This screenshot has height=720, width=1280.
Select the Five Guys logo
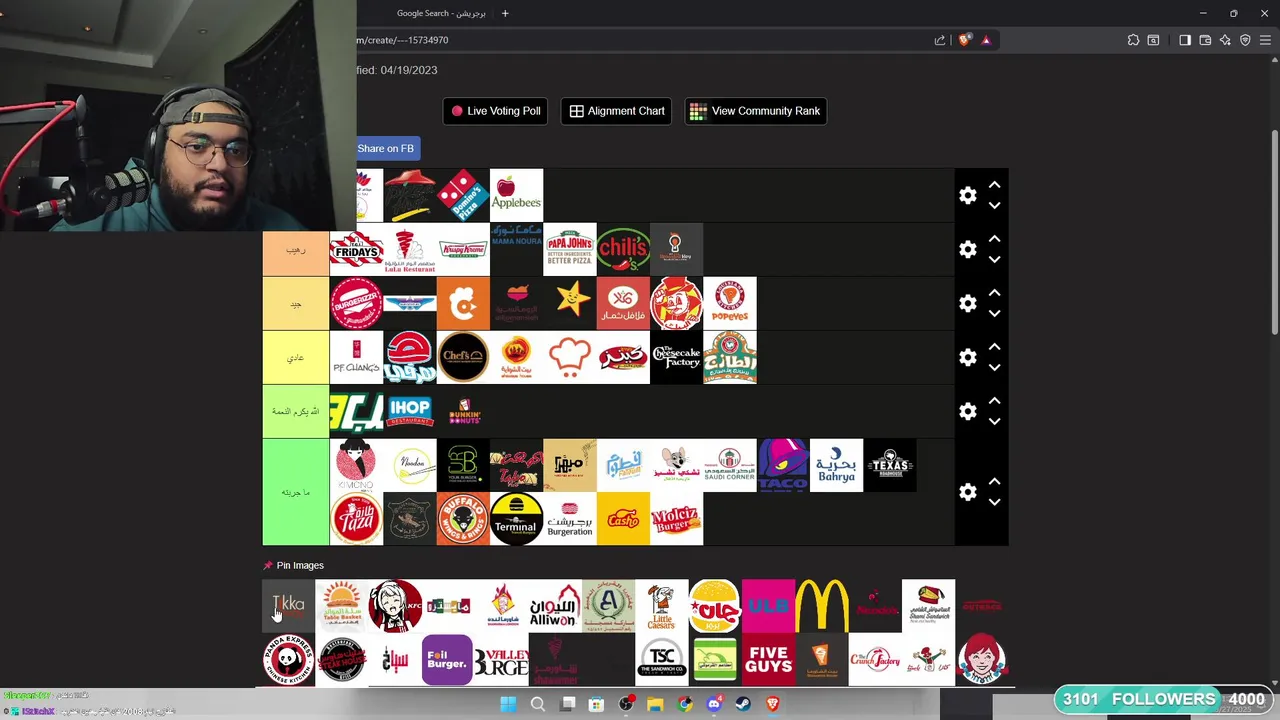tap(768, 660)
